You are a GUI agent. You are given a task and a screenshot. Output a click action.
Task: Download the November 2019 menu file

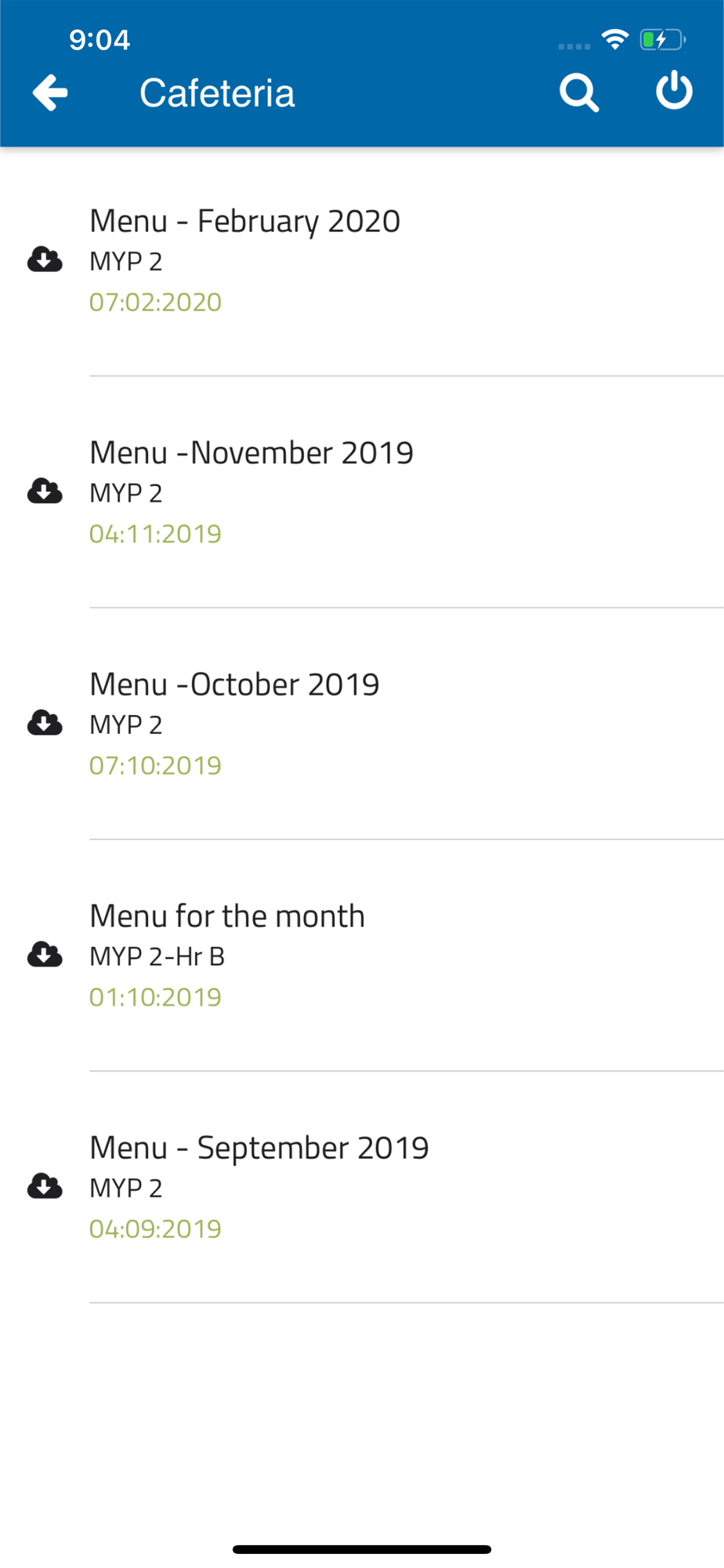pyautogui.click(x=45, y=491)
